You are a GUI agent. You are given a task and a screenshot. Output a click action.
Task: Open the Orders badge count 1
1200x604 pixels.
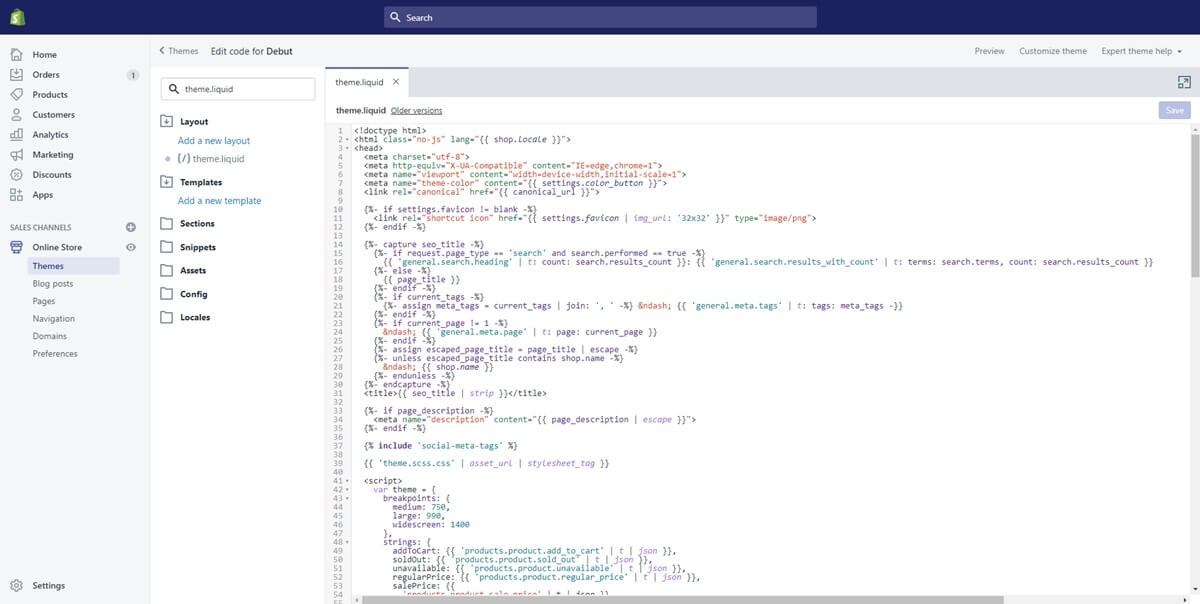pos(132,75)
